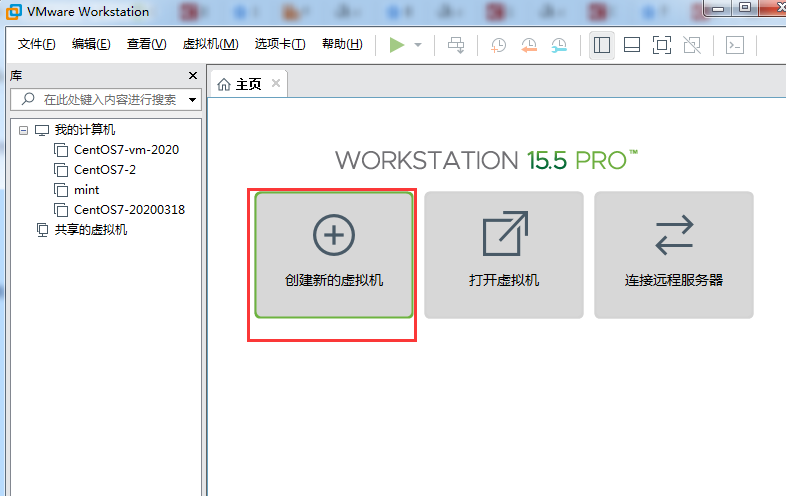
Task: Select the CentOS7-vm-2020 virtual machine
Action: (126, 150)
